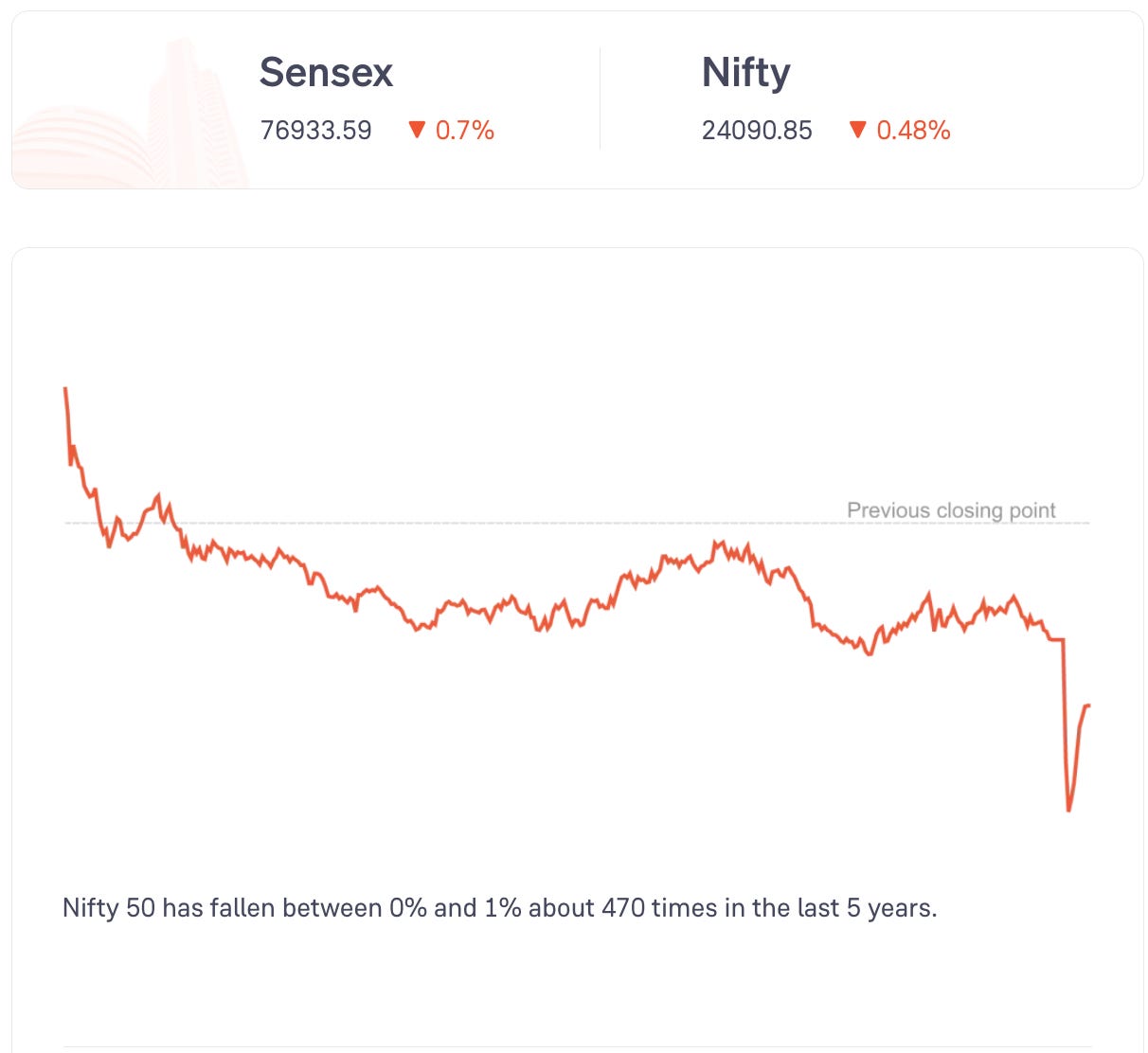Screen dimensions: 1148x1053
Task: Click the lowest dip of the chart line
Action: tap(1068, 810)
